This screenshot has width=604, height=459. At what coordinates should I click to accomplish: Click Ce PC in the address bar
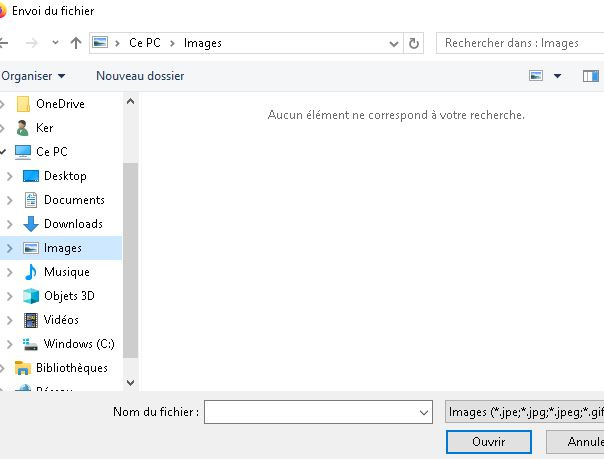(145, 43)
